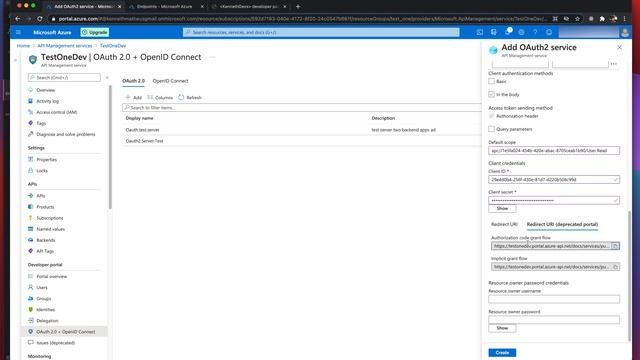Open the Users menu item
This screenshot has height=360, width=640.
click(x=42, y=287)
